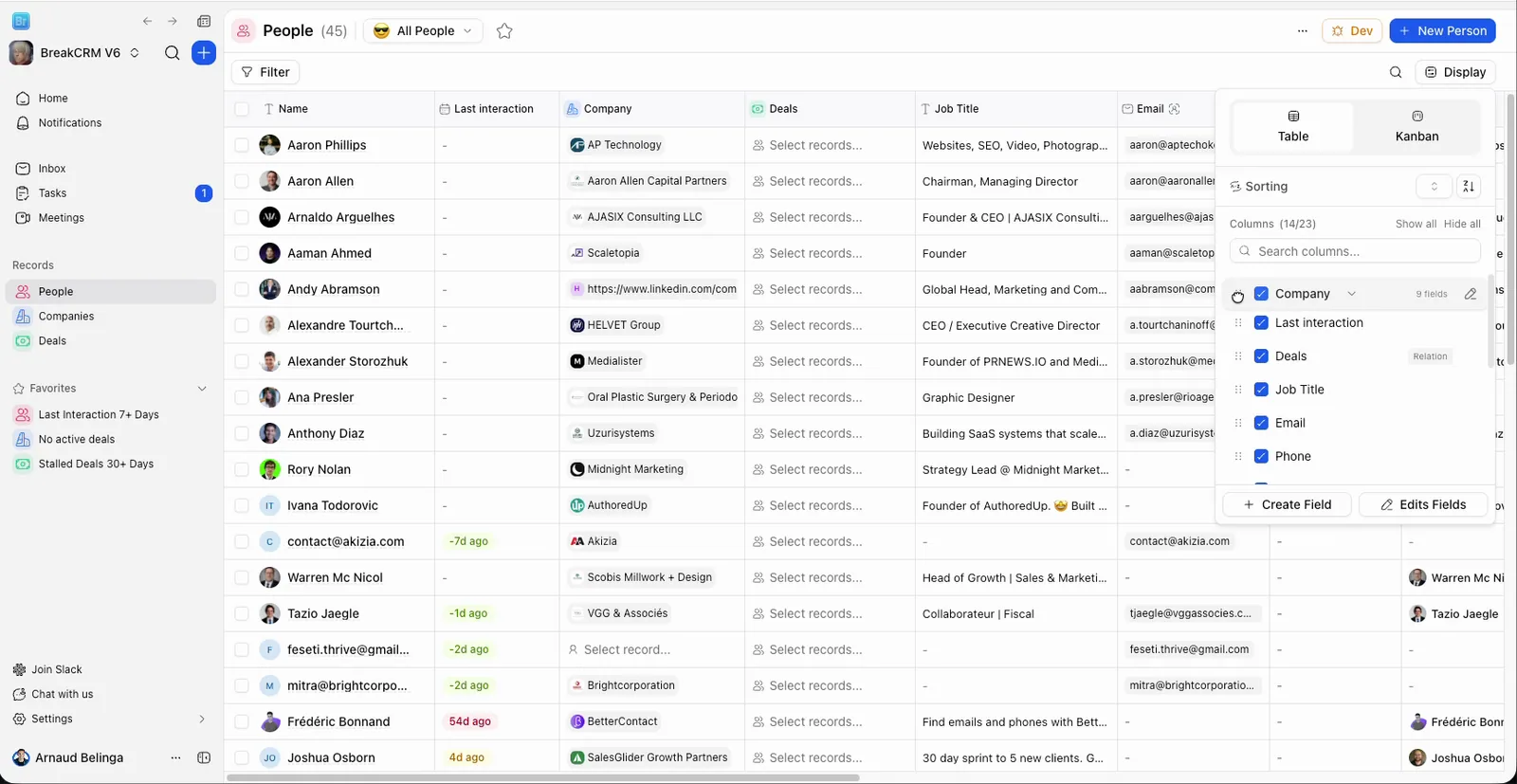This screenshot has height=784, width=1517.
Task: Uncheck the Company column checkbox
Action: click(1261, 294)
